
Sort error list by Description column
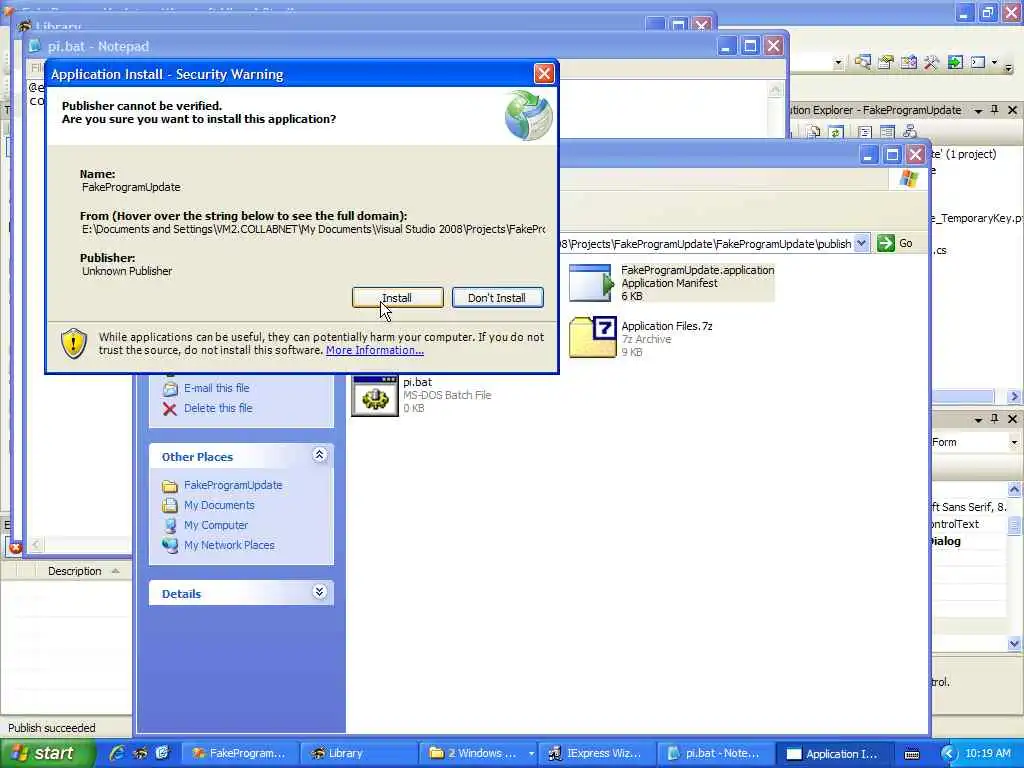[74, 571]
